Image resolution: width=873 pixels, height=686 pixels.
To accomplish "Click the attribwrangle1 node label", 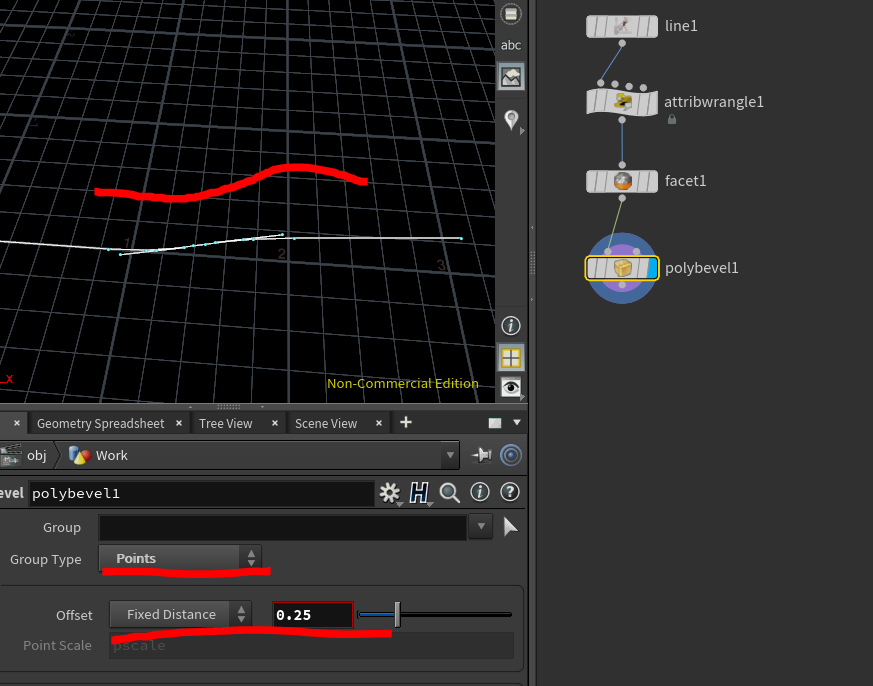I will tap(714, 102).
